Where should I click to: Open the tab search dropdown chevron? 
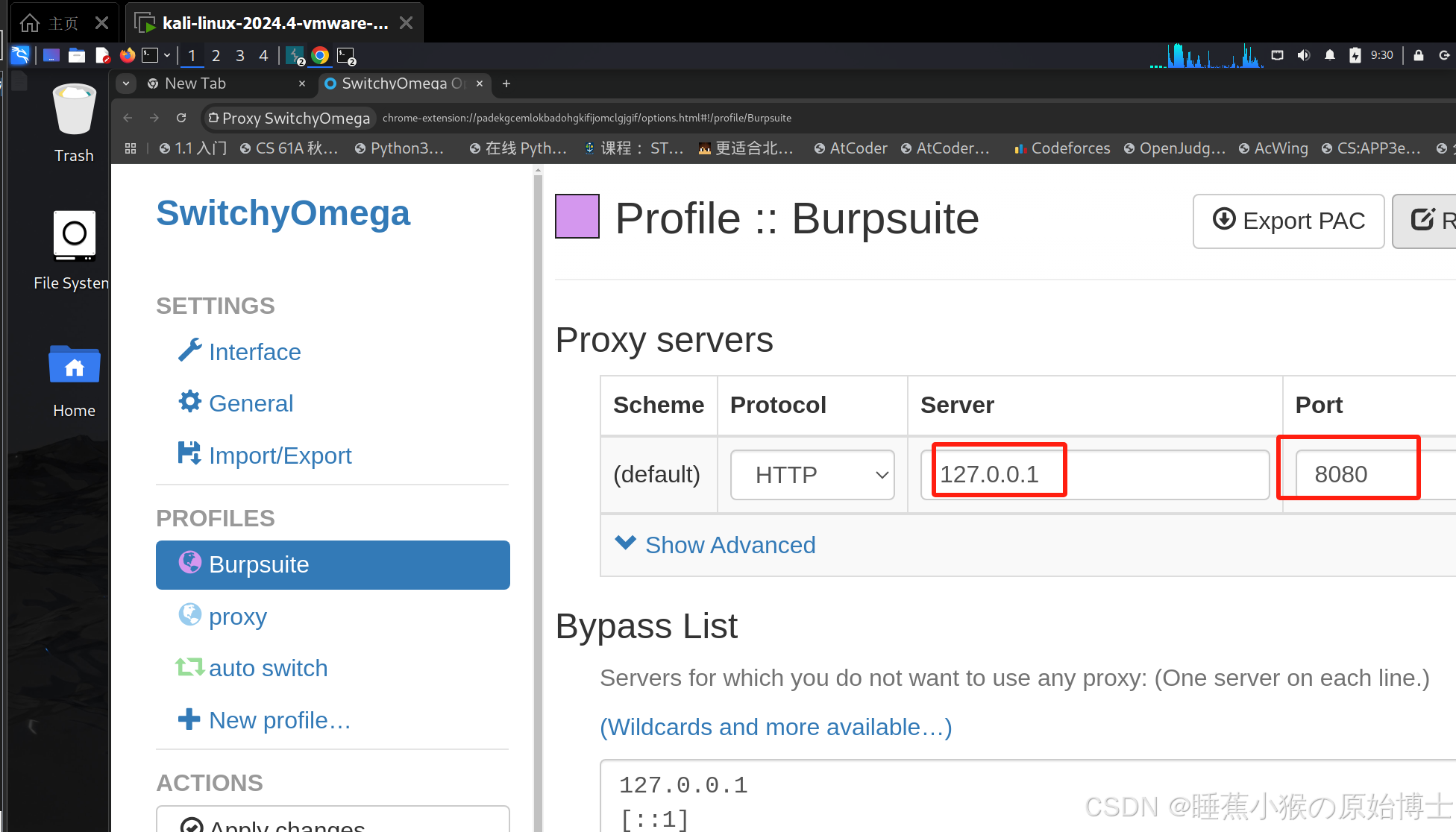click(126, 83)
